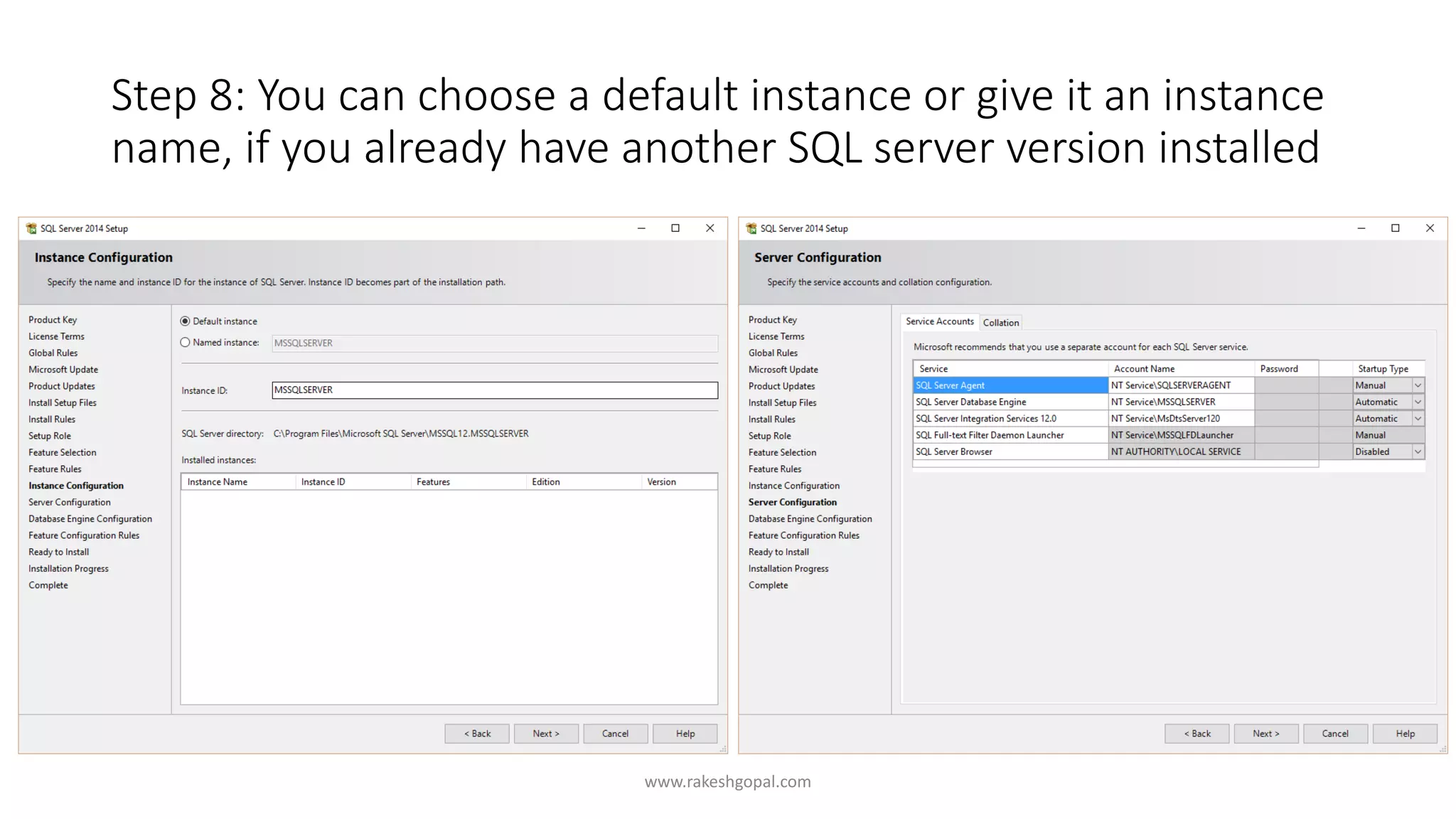Viewport: 1456px width, 819px height.
Task: Select the SQL Server Browser service row
Action: [1010, 451]
